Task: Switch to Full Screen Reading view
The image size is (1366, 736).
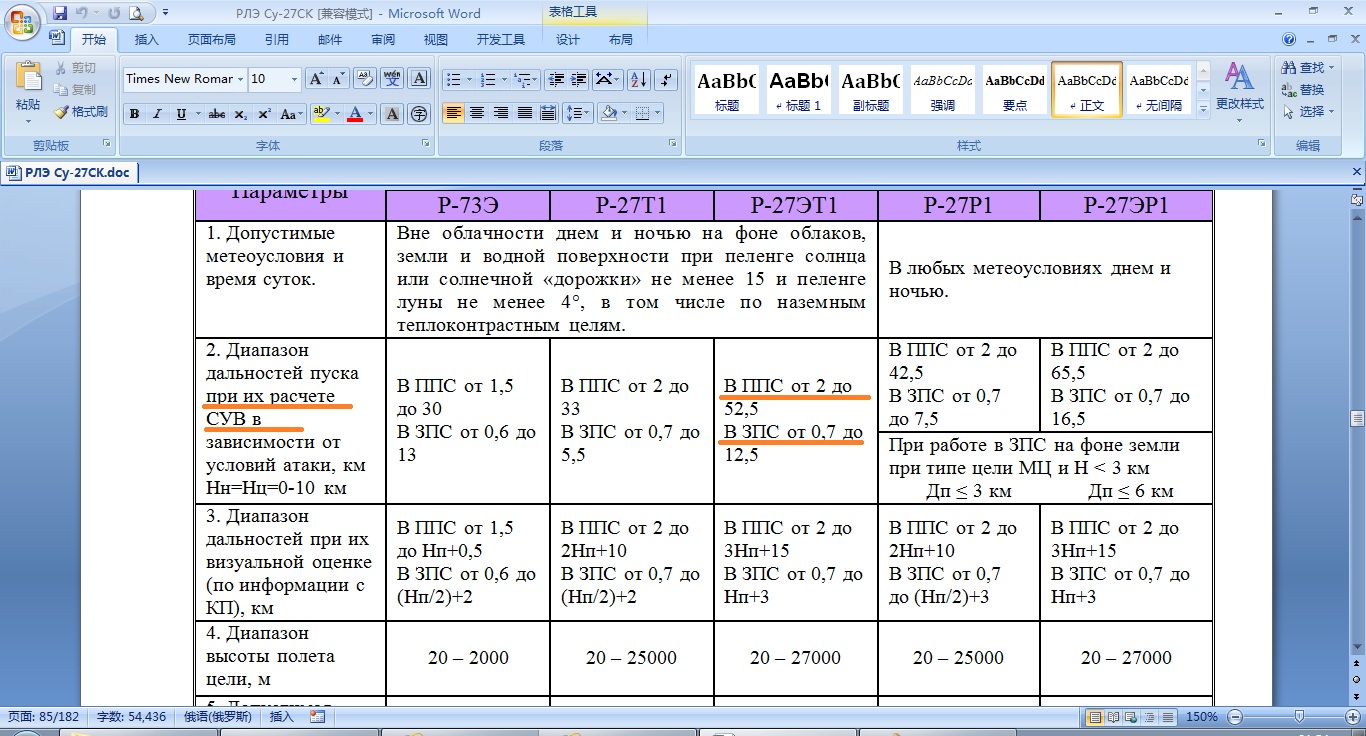Action: (1113, 717)
